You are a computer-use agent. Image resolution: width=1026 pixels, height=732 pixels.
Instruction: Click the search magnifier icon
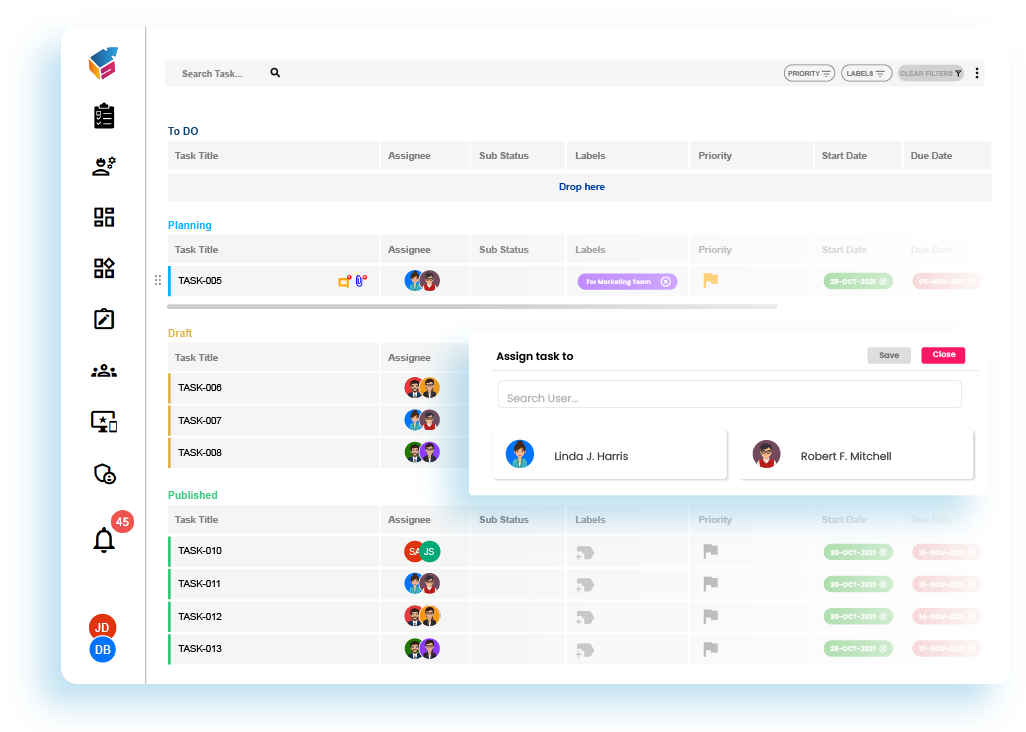[275, 73]
